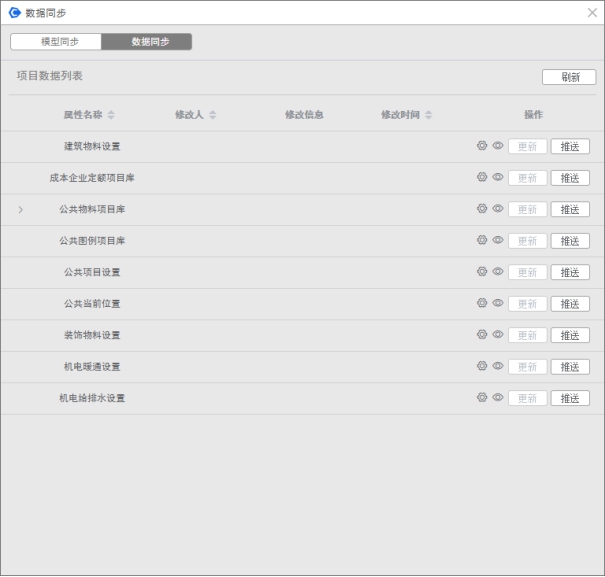Expand the 公共物料项目库 row

(x=21, y=210)
